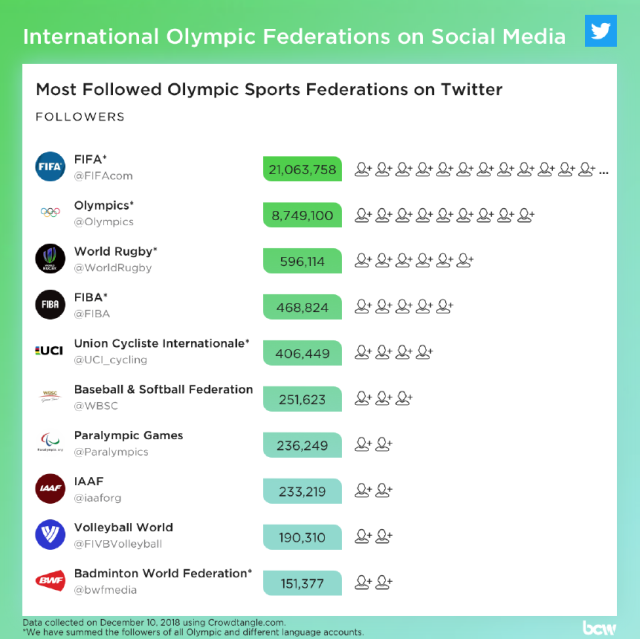Open the @bwfmedia handle link
This screenshot has width=640, height=639.
click(106, 590)
